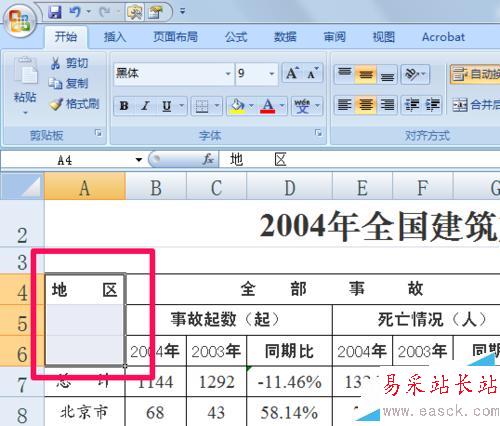The width and height of the screenshot is (500, 426).
Task: Expand the font size dropdown
Action: pos(272,74)
